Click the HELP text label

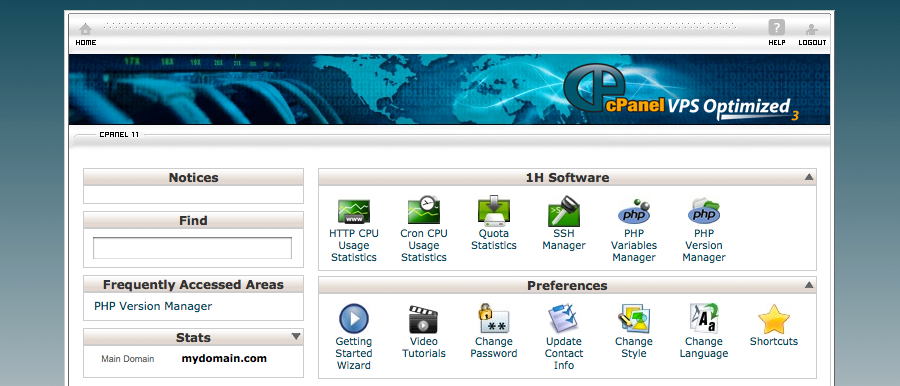tap(777, 43)
